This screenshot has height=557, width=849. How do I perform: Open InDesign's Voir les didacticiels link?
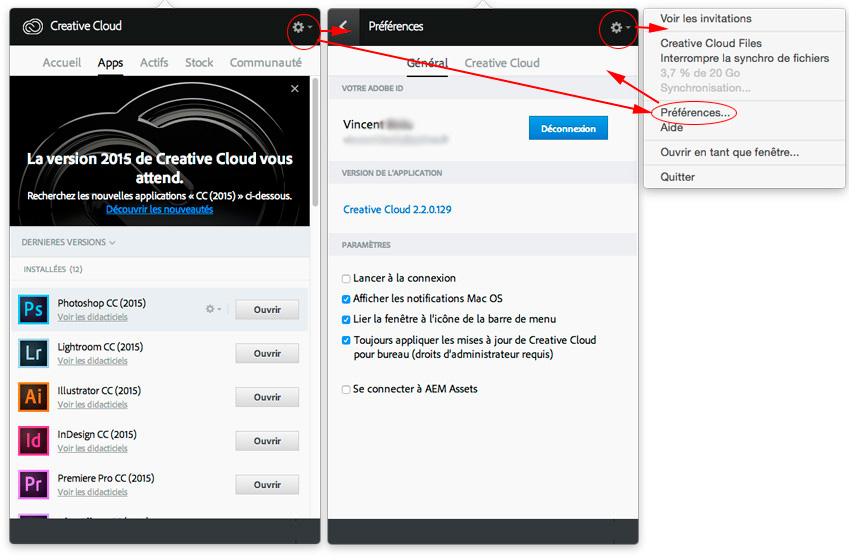[x=93, y=449]
